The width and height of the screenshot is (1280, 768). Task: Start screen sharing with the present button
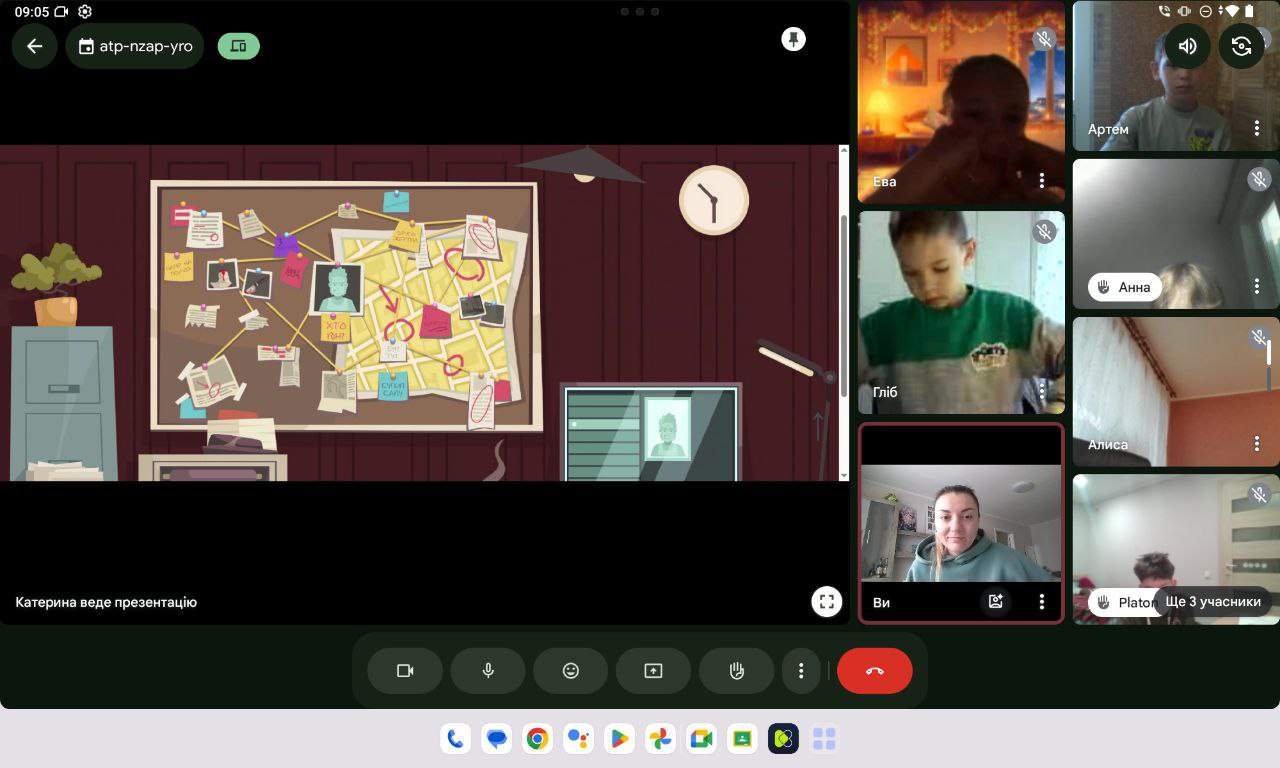(653, 671)
